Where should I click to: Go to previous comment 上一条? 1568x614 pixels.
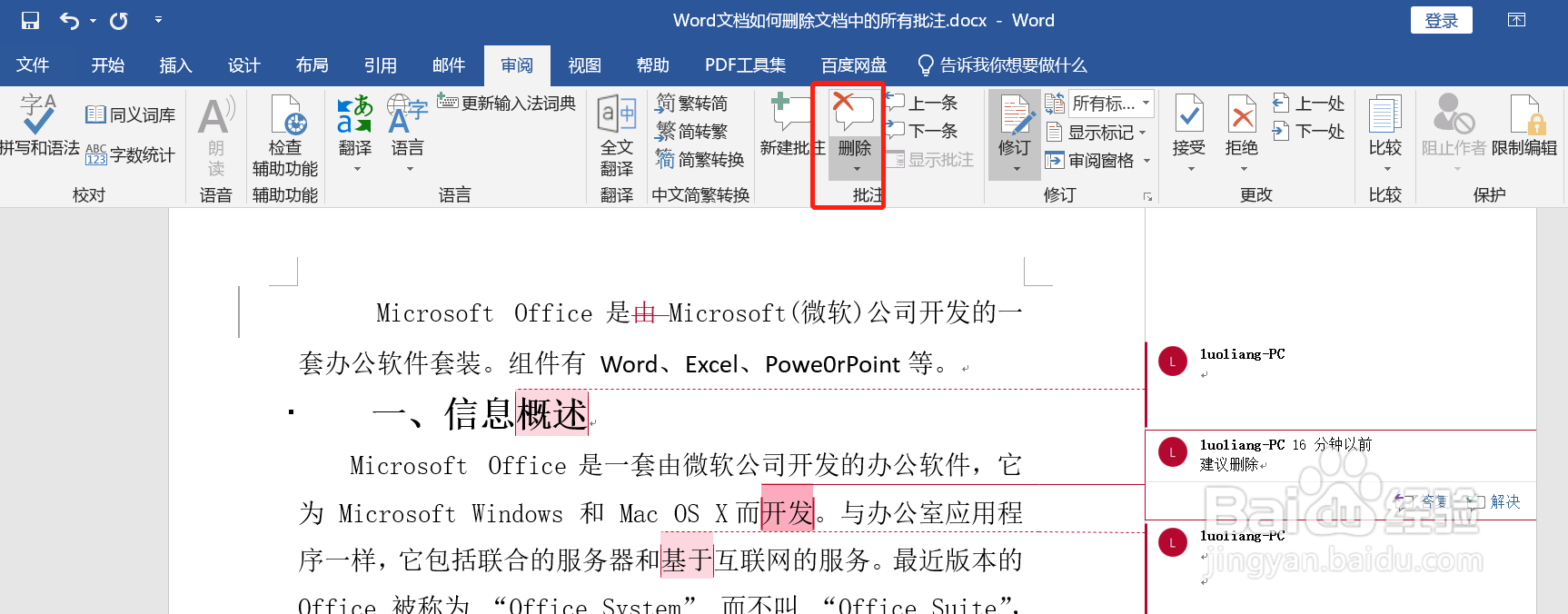pos(922,104)
